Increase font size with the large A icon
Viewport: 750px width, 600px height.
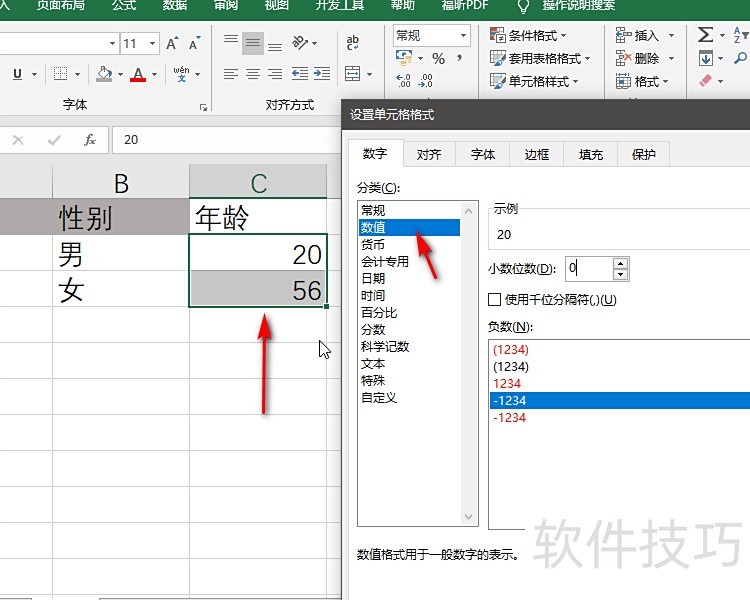coord(172,44)
